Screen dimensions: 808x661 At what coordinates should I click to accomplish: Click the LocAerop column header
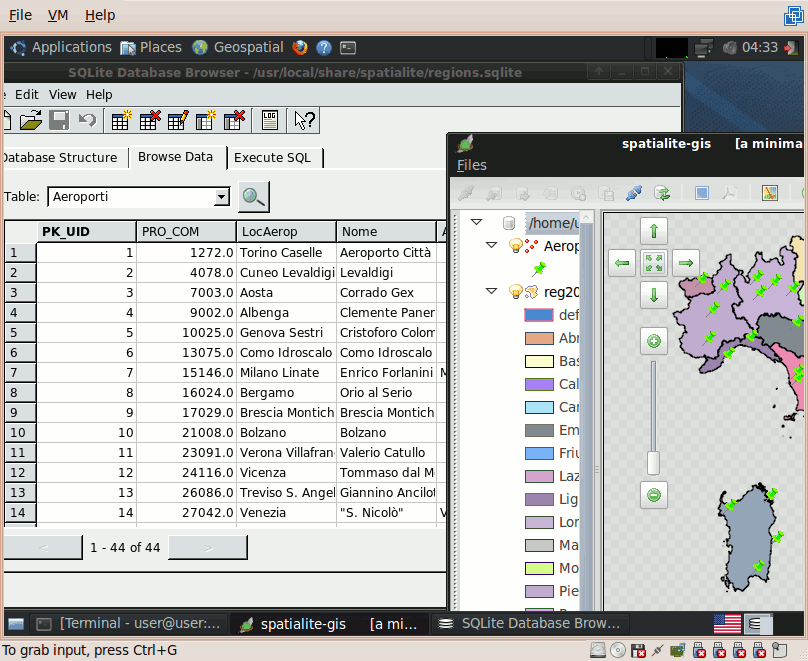point(287,232)
